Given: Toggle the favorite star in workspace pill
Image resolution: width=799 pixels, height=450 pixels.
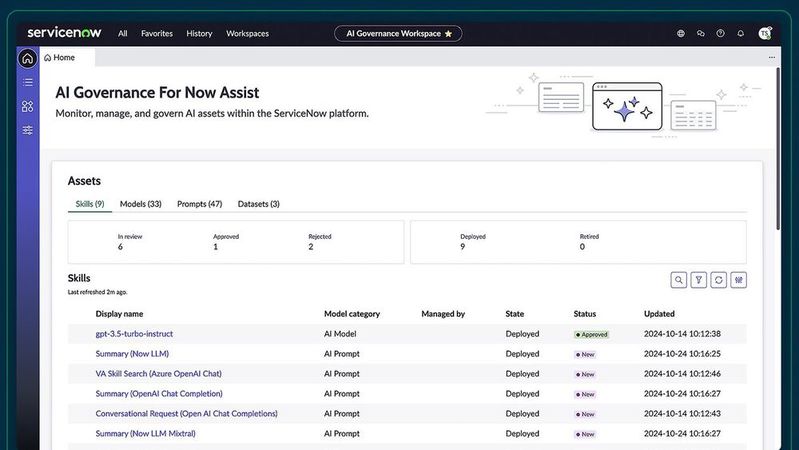Looking at the screenshot, I should (448, 34).
